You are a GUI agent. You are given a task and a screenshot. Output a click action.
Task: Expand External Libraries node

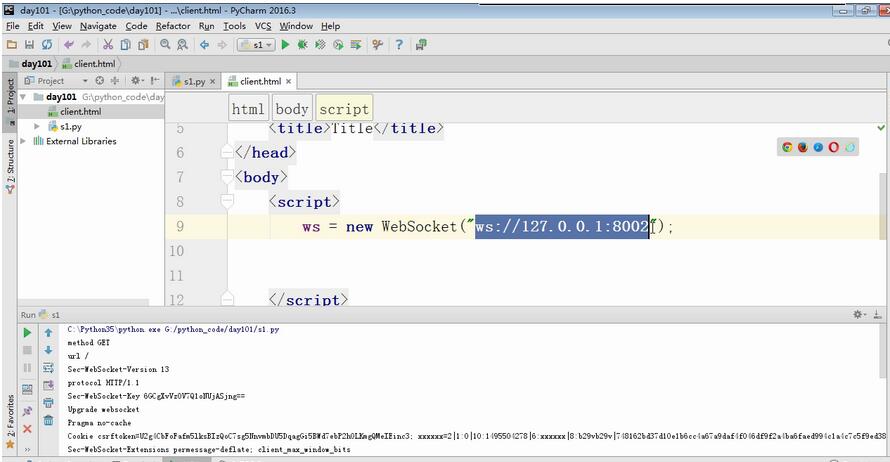(23, 141)
